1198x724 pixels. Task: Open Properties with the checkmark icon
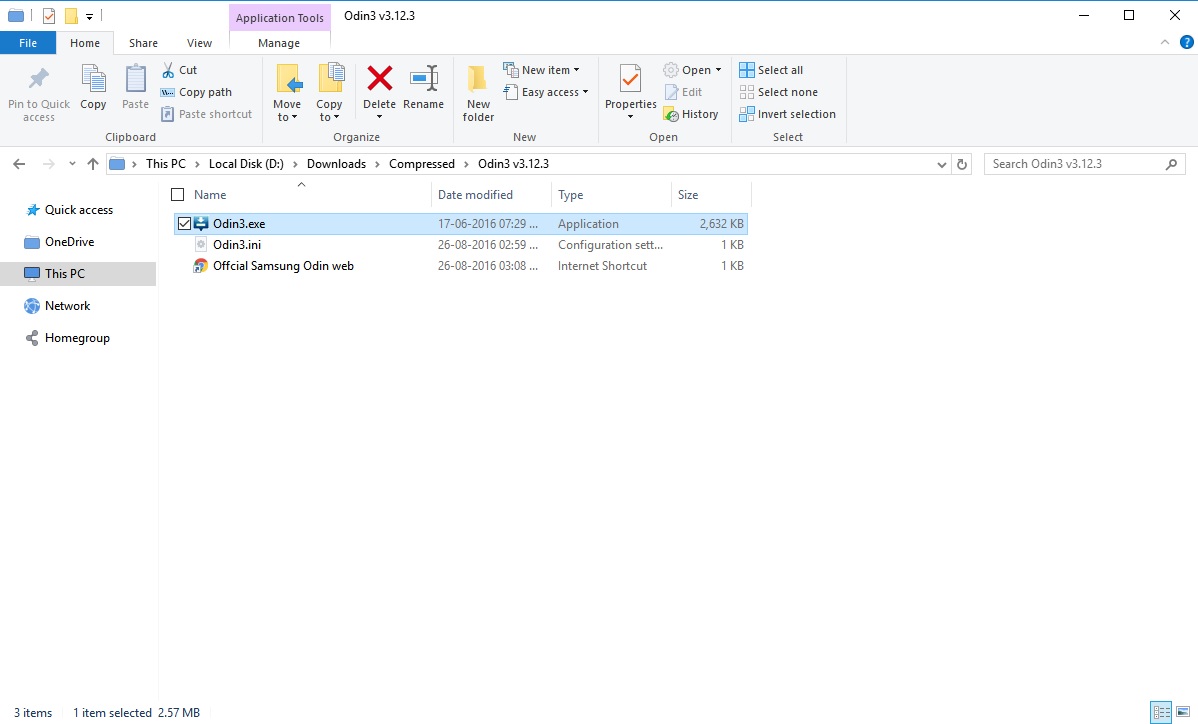[x=630, y=79]
